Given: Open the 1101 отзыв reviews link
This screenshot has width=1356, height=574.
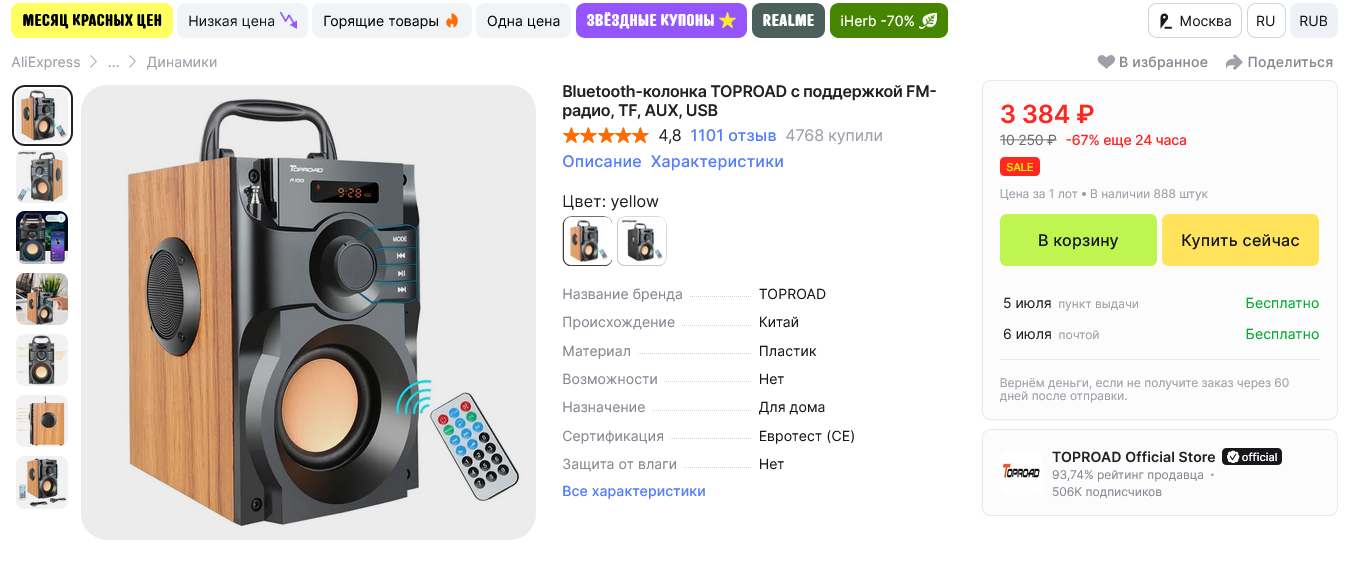Looking at the screenshot, I should 733,135.
